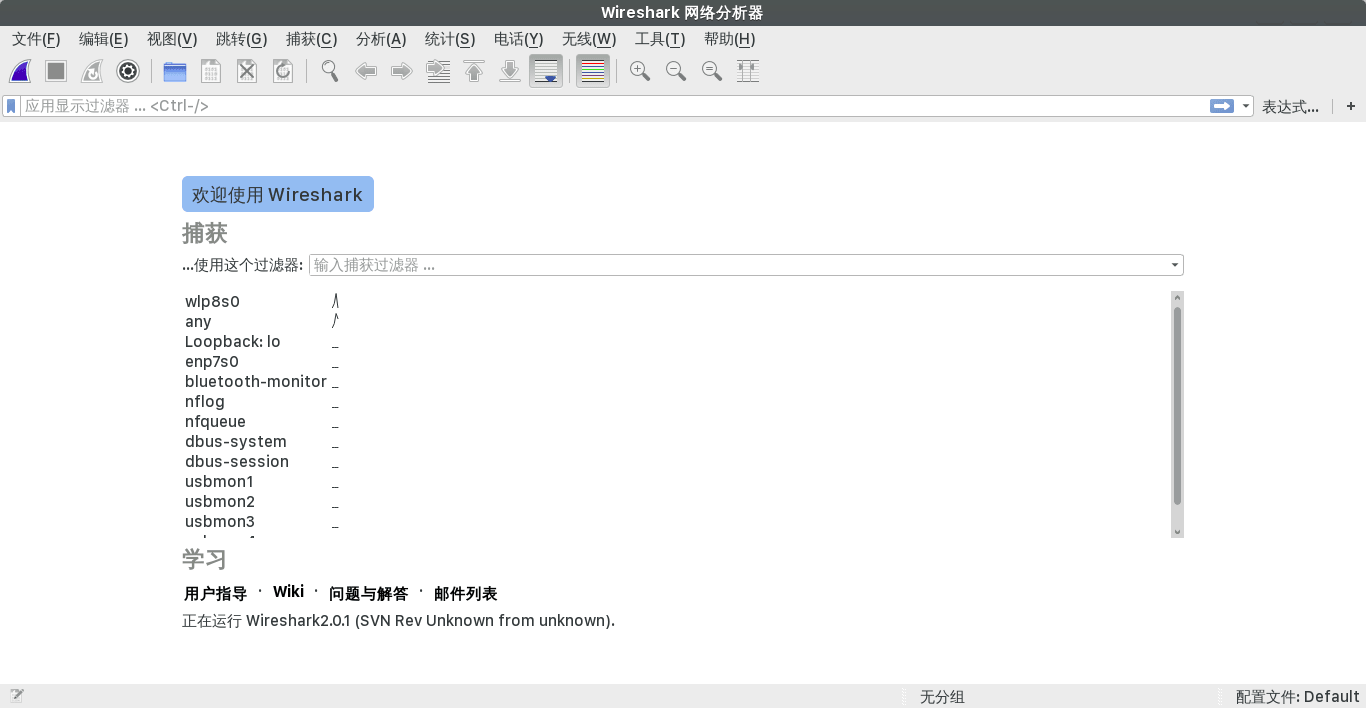The width and height of the screenshot is (1366, 708).
Task: Click the 配置文件: Default status entry
Action: pyautogui.click(x=1297, y=696)
